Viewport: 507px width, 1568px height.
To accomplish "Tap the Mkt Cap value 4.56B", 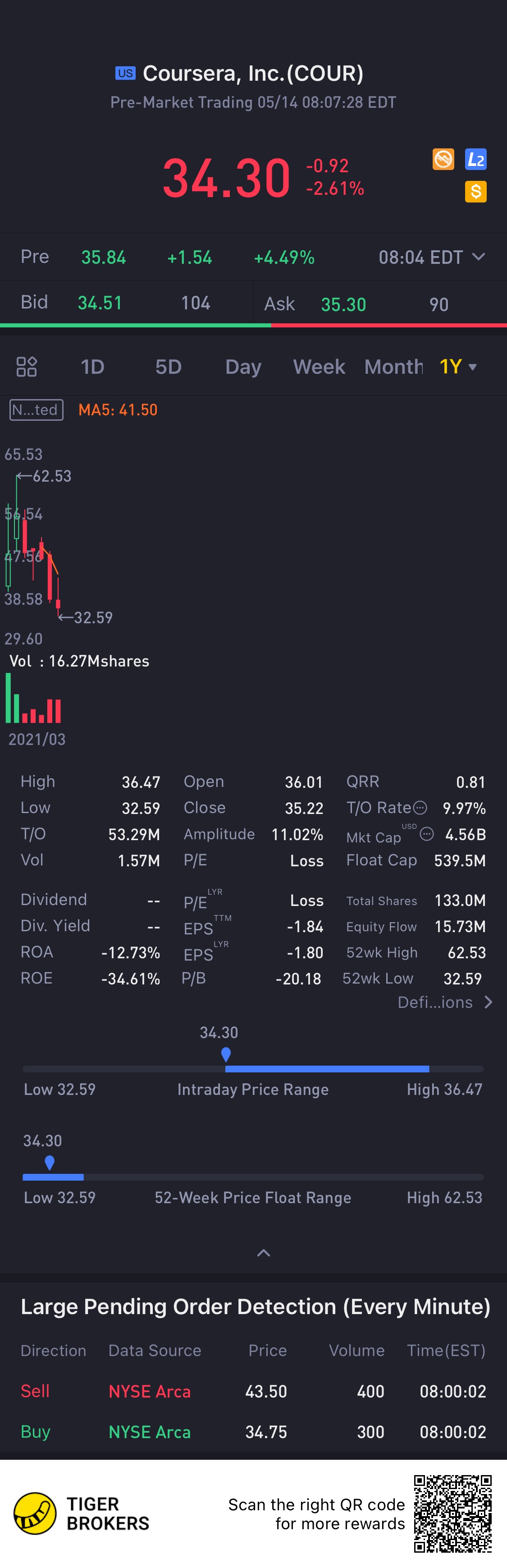I will (466, 834).
